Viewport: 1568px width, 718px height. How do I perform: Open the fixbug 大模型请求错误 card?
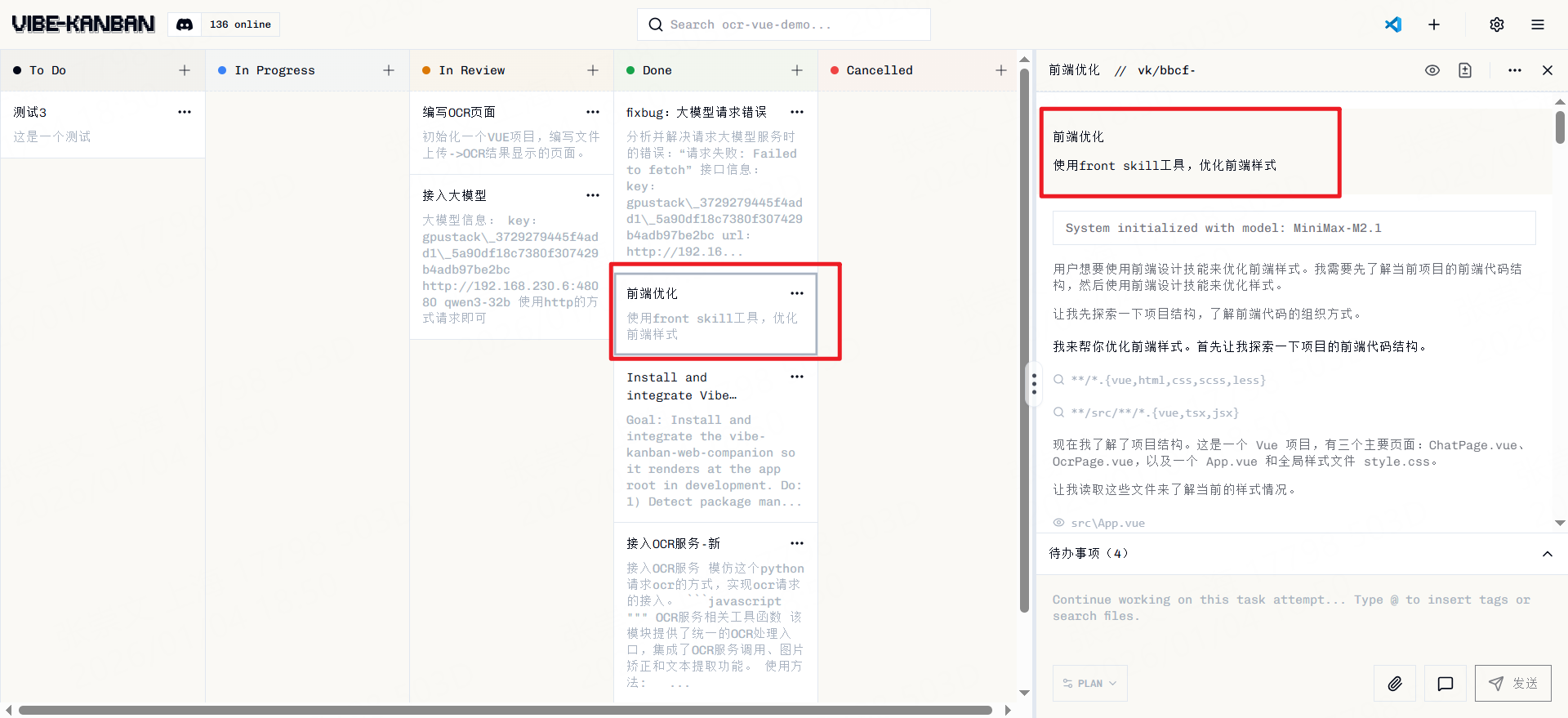715,181
